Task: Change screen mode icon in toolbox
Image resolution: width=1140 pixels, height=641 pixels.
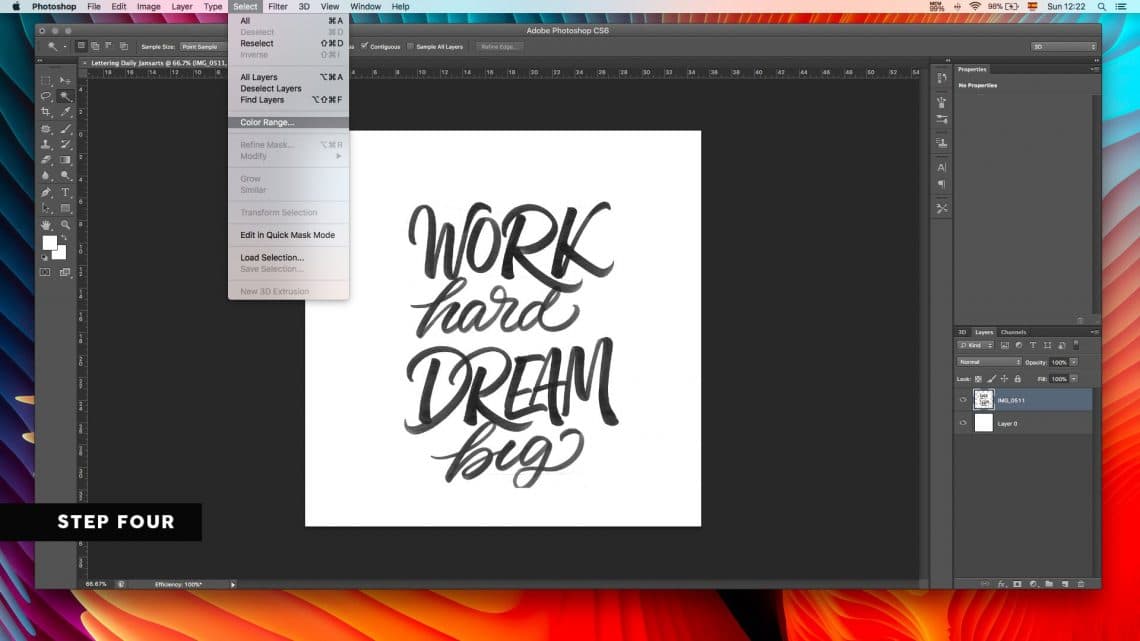Action: point(65,273)
